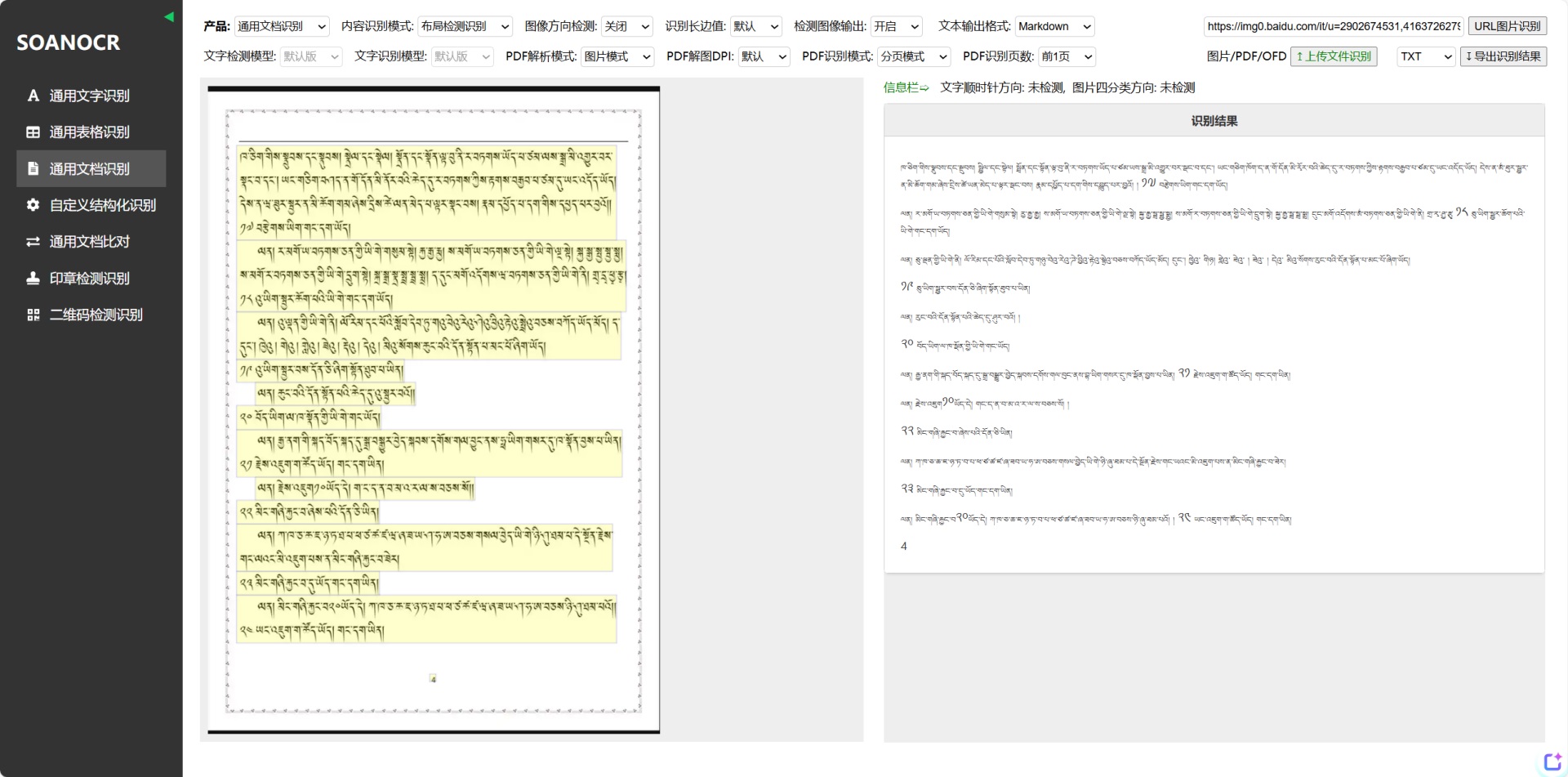Open the 文本输出格式 Markdown dropdown
This screenshot has height=777, width=1568.
click(x=1054, y=27)
